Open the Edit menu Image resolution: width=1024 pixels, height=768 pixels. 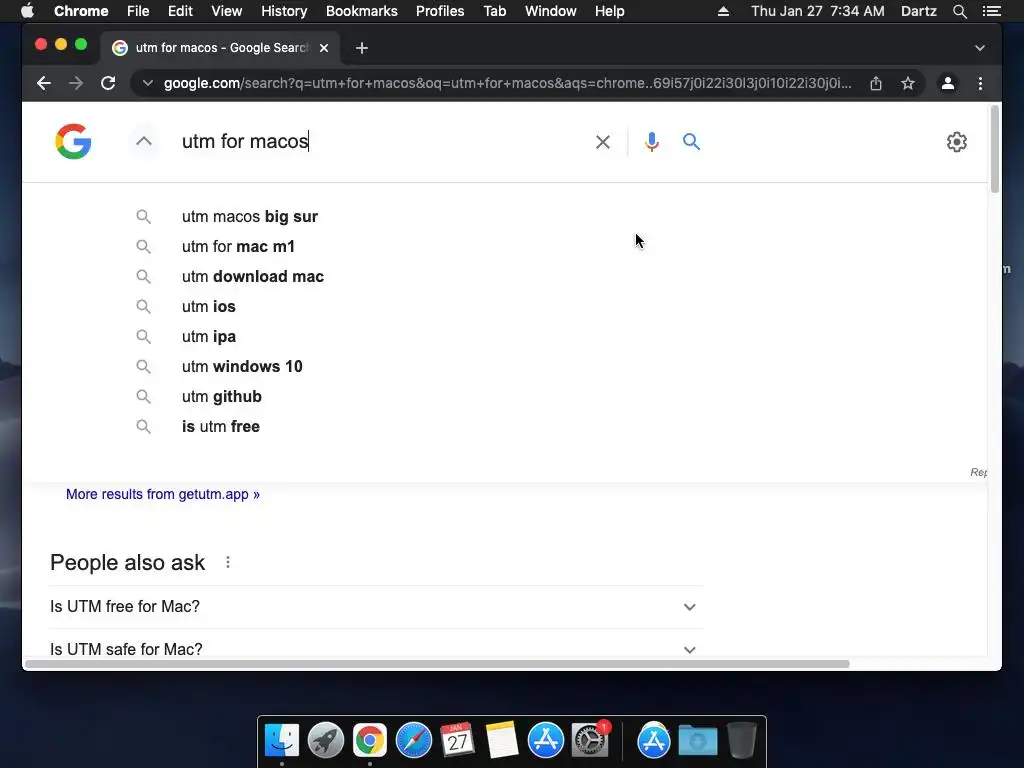click(x=180, y=11)
